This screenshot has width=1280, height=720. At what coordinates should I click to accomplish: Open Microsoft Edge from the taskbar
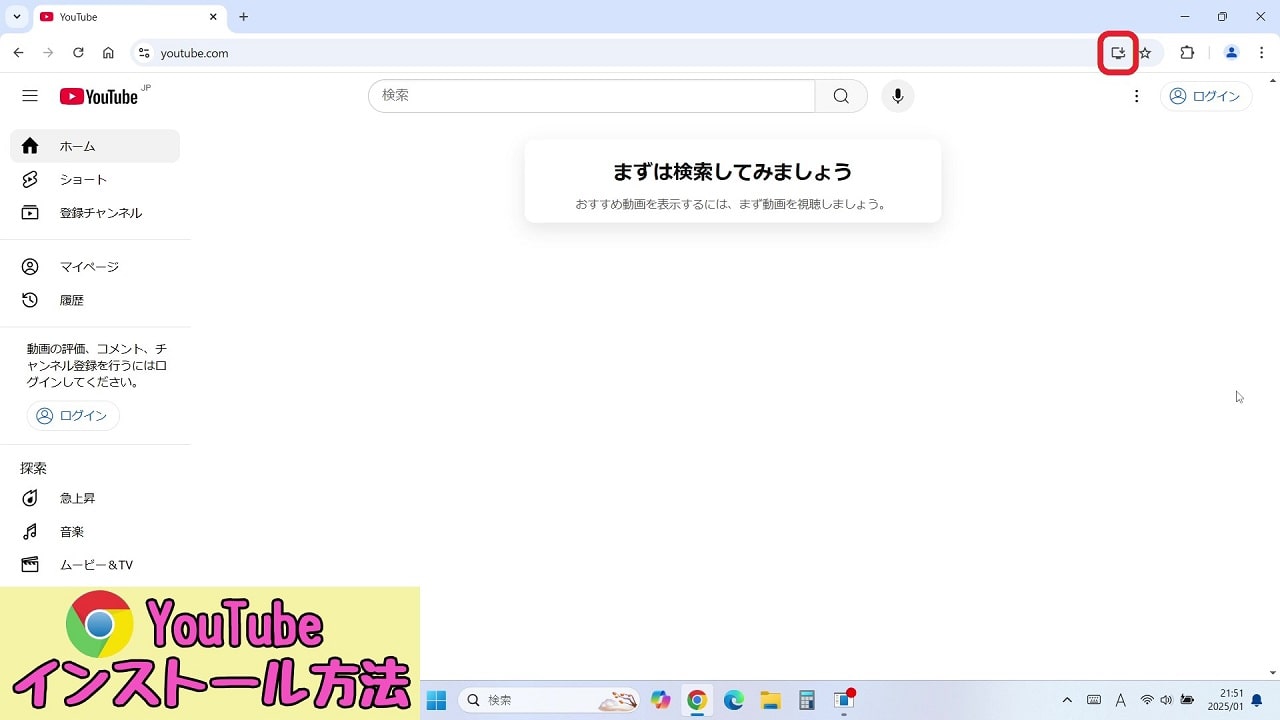pos(734,700)
